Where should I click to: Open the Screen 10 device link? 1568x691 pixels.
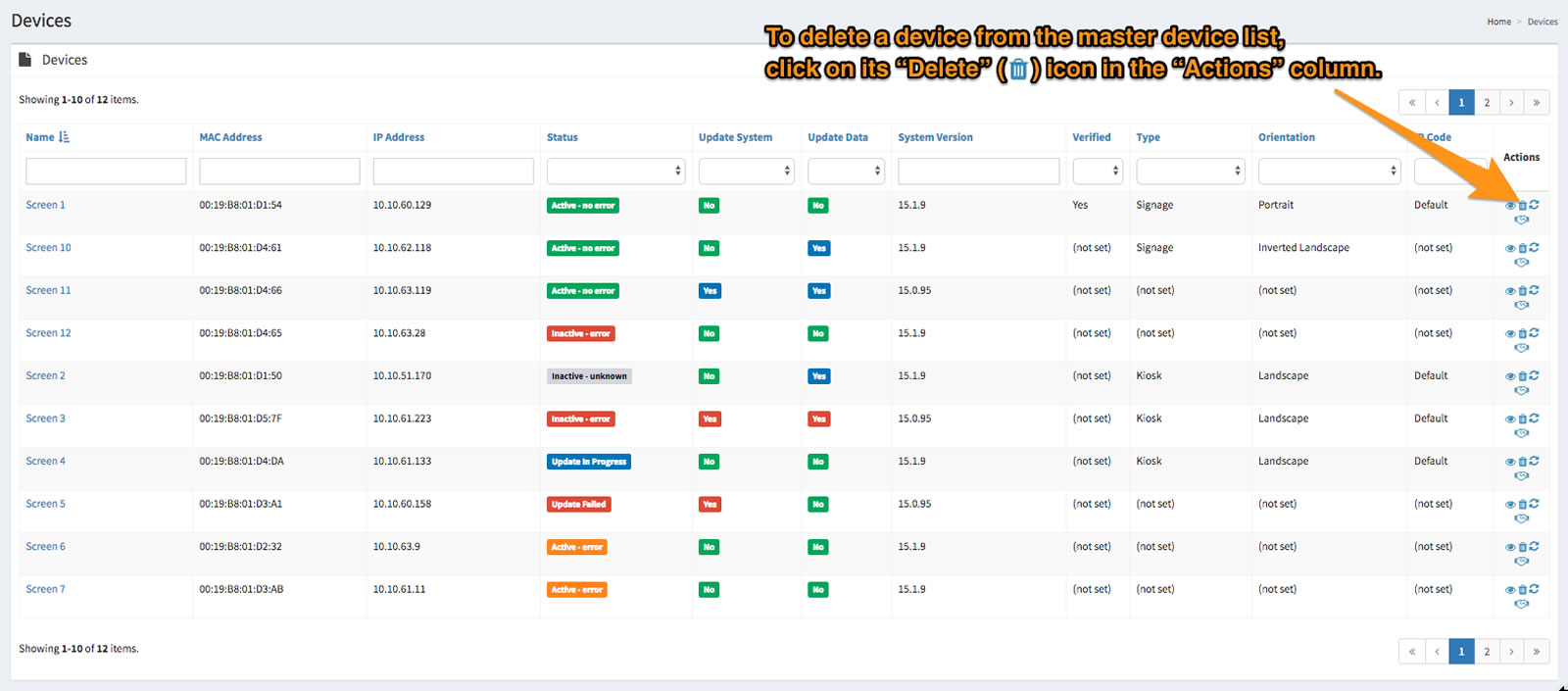[48, 248]
